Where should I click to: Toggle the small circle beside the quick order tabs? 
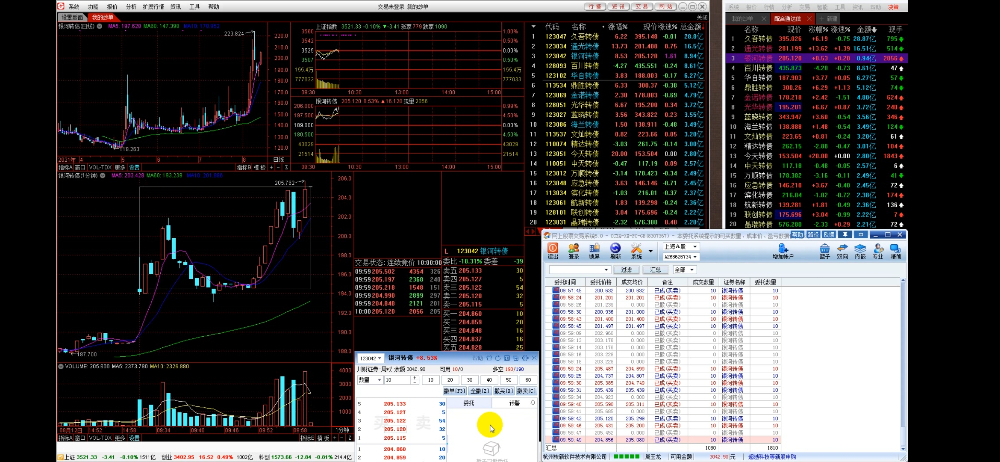533,403
